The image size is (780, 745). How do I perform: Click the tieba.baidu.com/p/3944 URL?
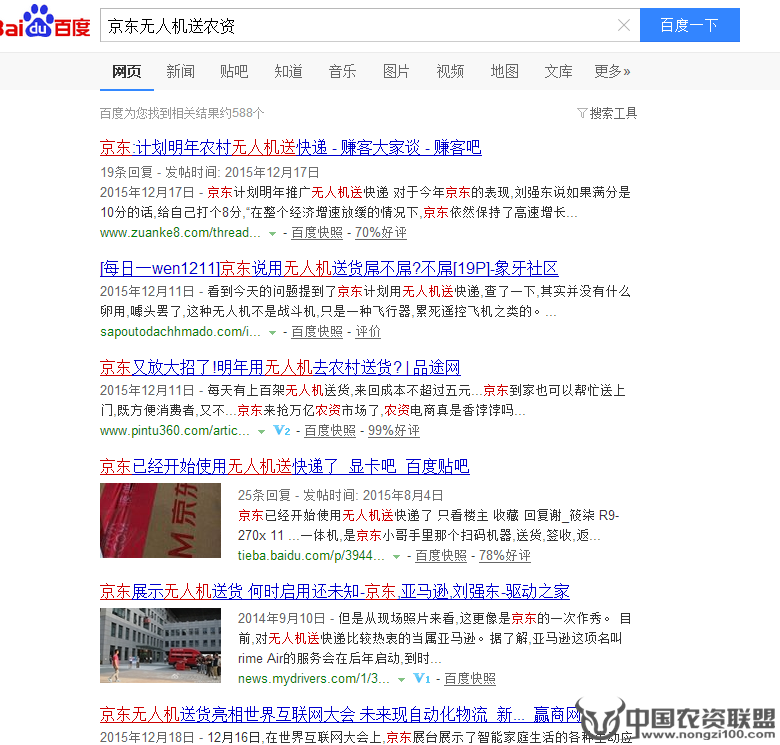pyautogui.click(x=311, y=555)
